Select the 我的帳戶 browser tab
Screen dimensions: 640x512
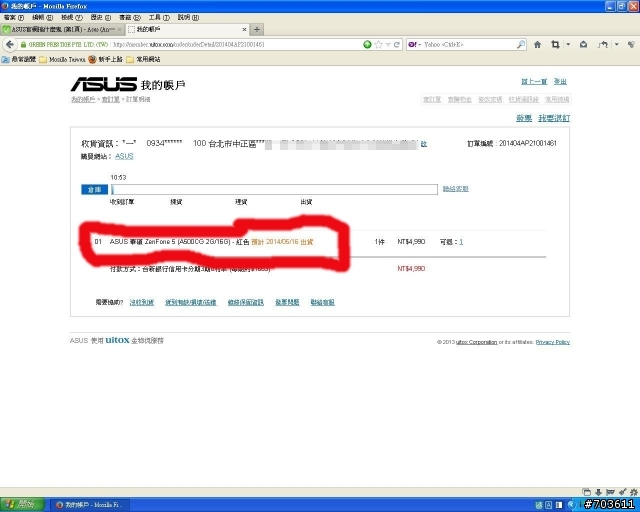pos(187,29)
